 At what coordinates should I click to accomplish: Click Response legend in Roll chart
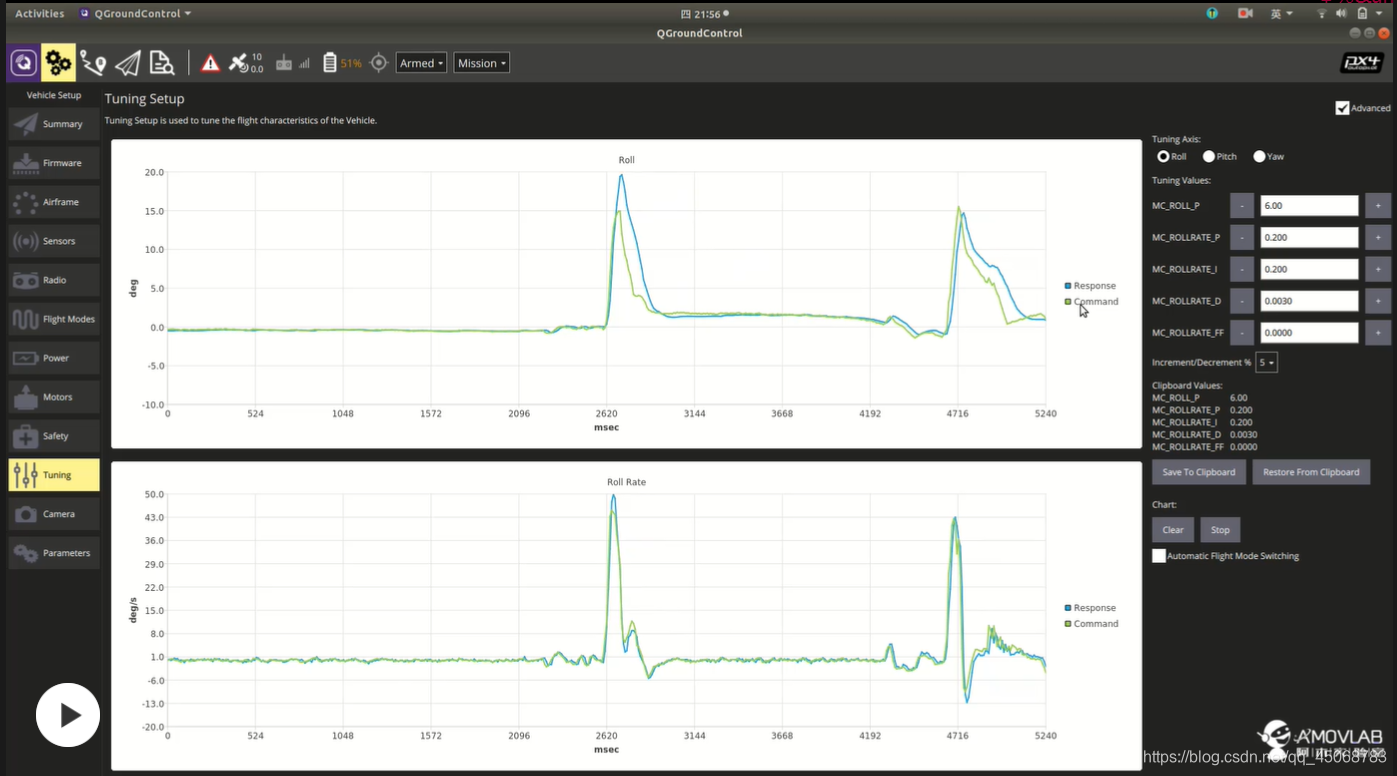[x=1090, y=286]
